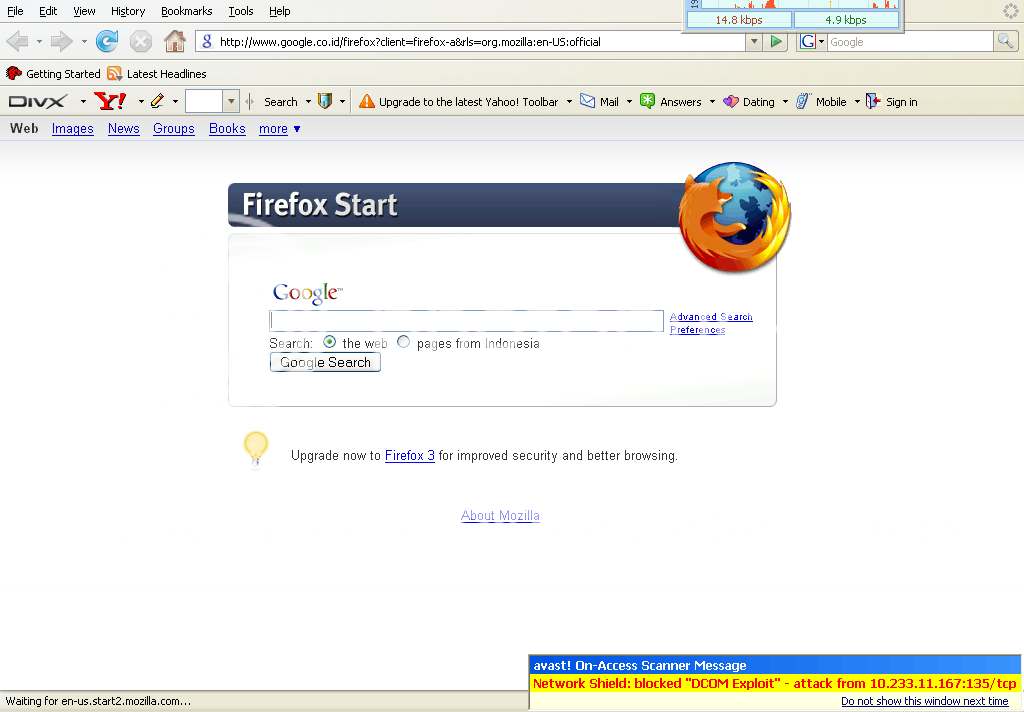Click 'Do not show this window next time'

click(925, 701)
